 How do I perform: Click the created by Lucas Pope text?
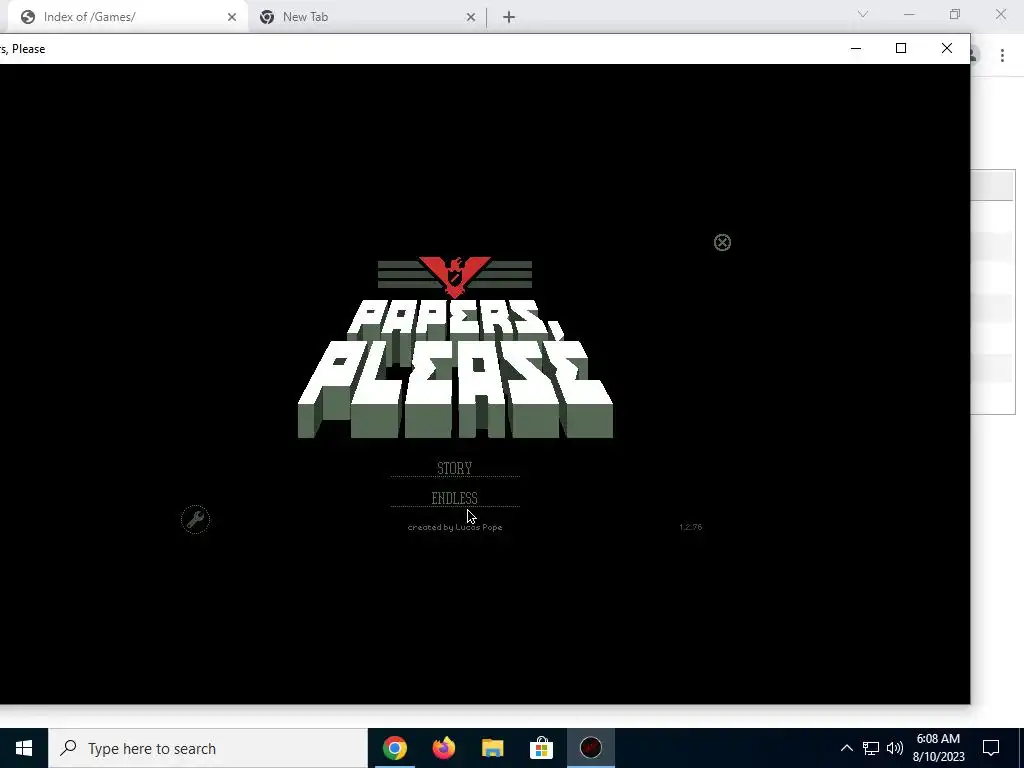point(455,527)
